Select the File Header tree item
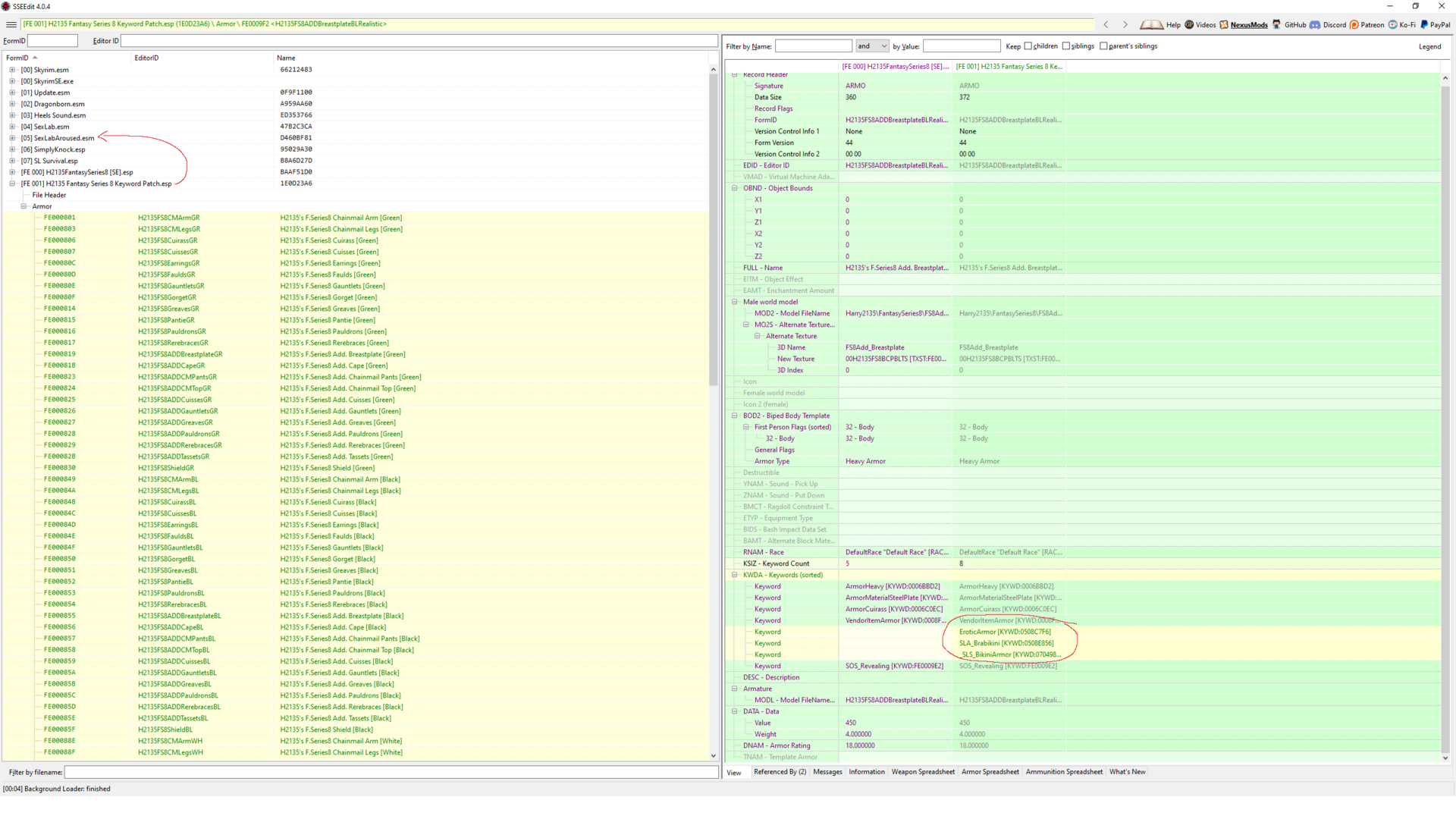This screenshot has height=819, width=1456. pos(49,195)
